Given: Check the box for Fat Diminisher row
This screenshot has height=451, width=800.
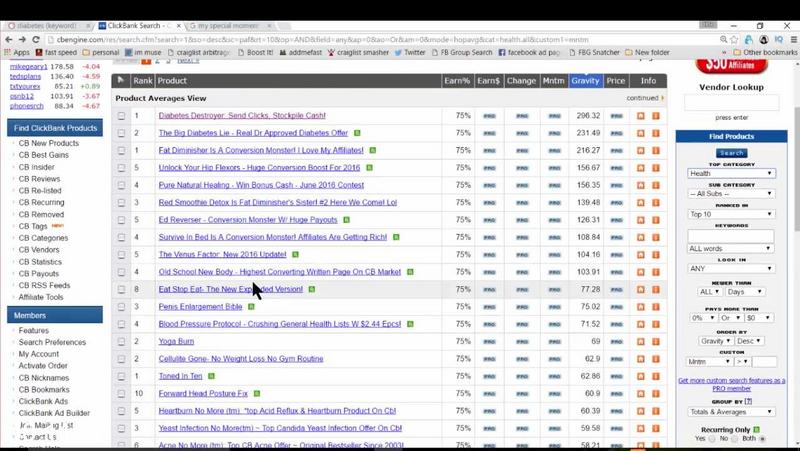Looking at the screenshot, I should coord(121,151).
